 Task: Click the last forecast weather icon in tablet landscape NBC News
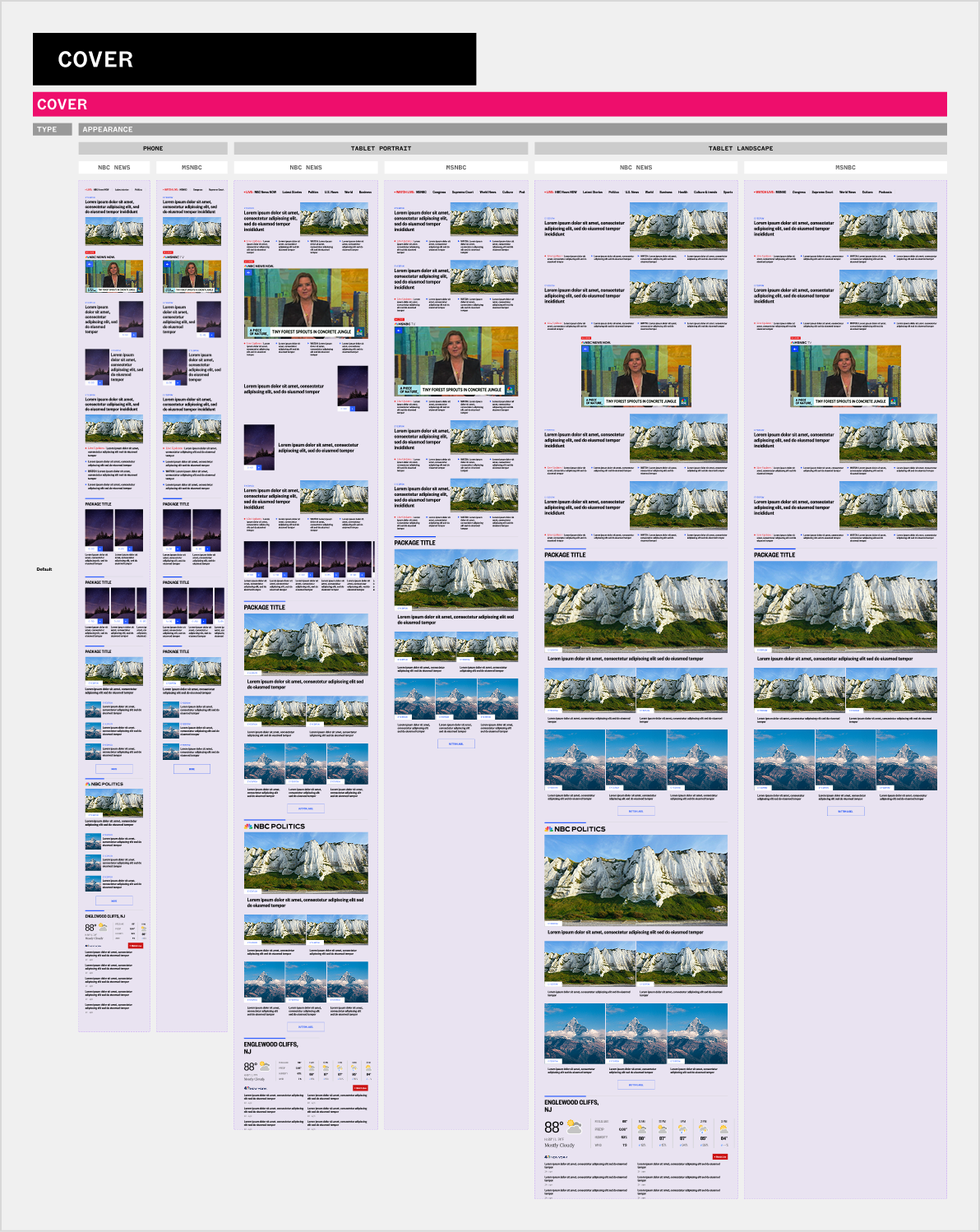click(723, 1130)
